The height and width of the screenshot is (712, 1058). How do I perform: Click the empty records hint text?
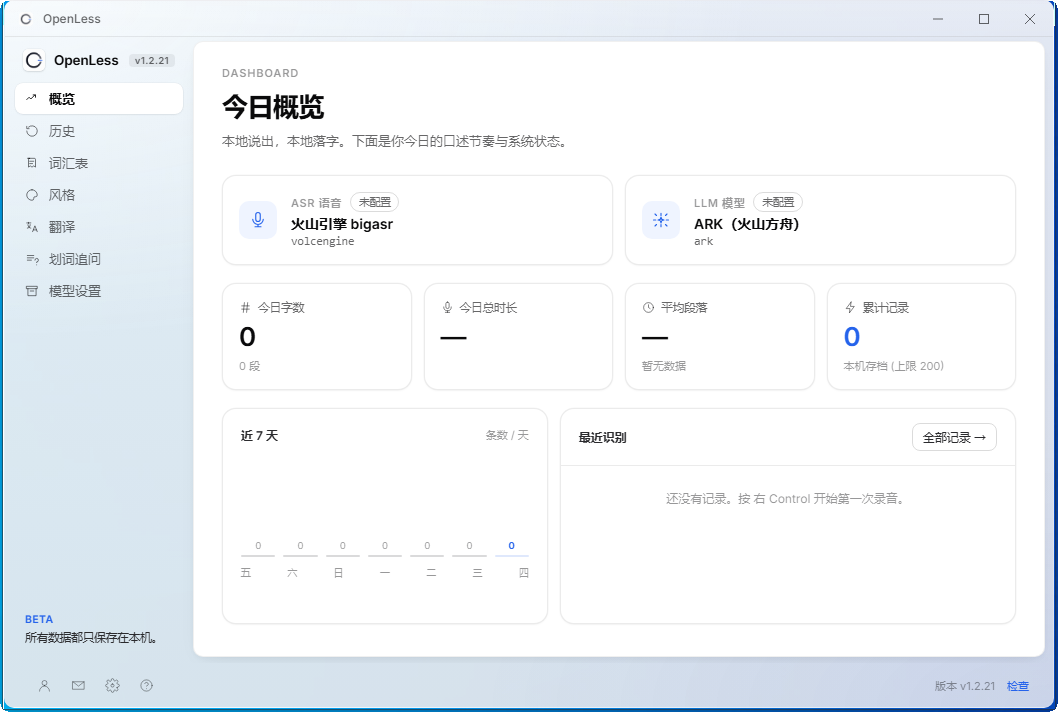(787, 499)
